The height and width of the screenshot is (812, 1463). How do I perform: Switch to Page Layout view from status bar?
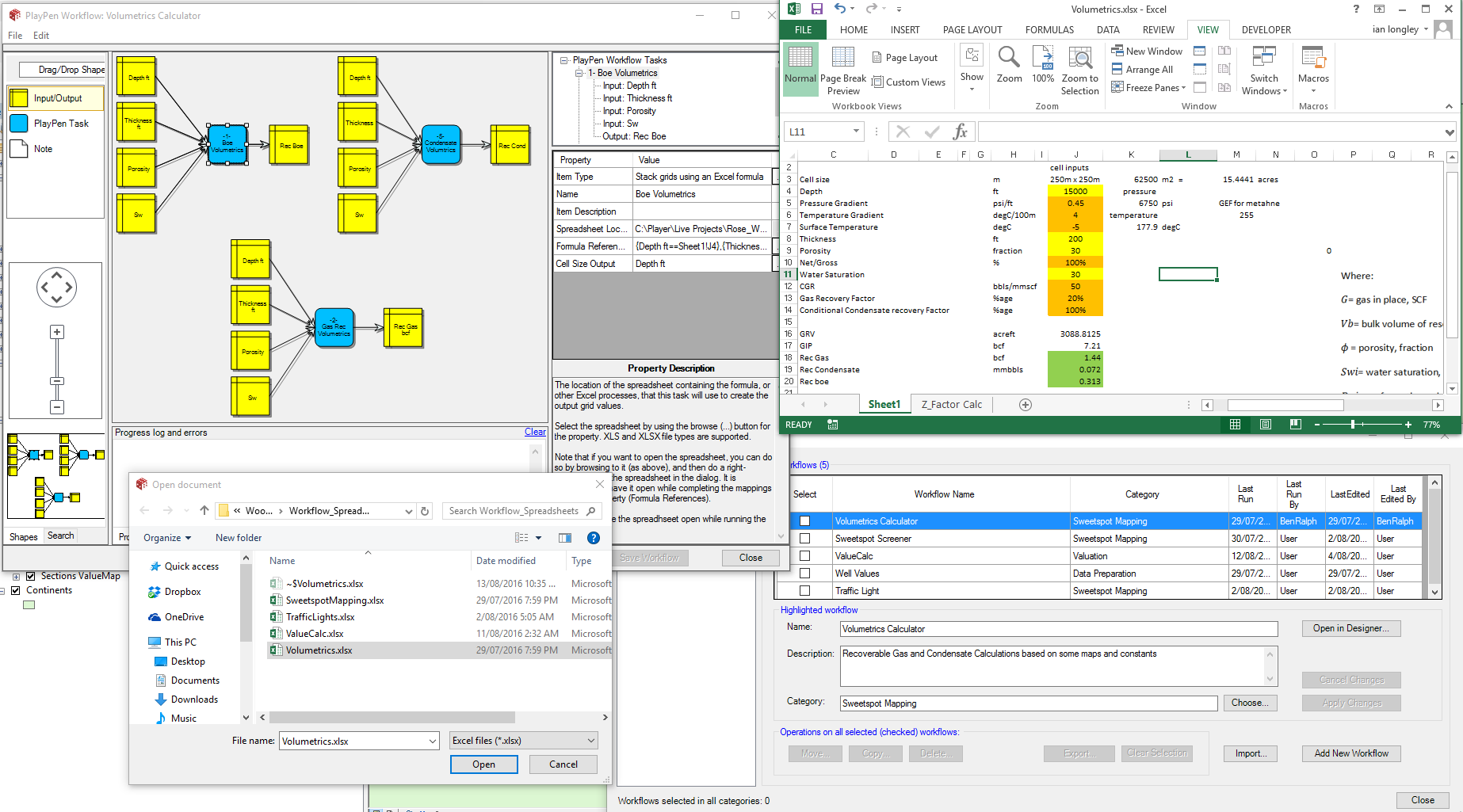pos(1266,425)
